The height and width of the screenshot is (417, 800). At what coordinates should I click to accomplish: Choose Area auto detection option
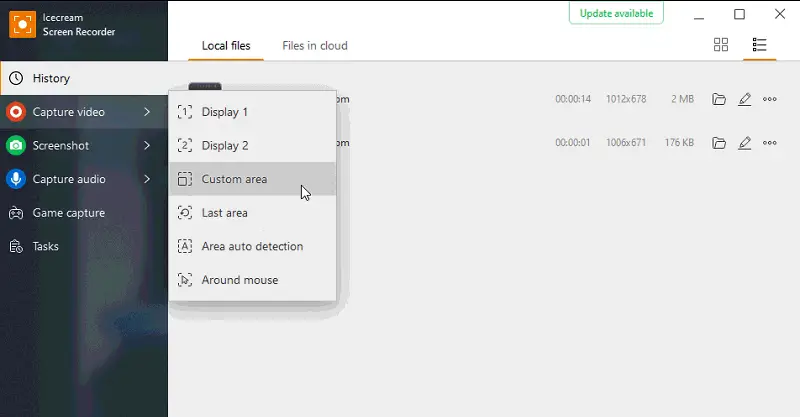click(x=252, y=247)
